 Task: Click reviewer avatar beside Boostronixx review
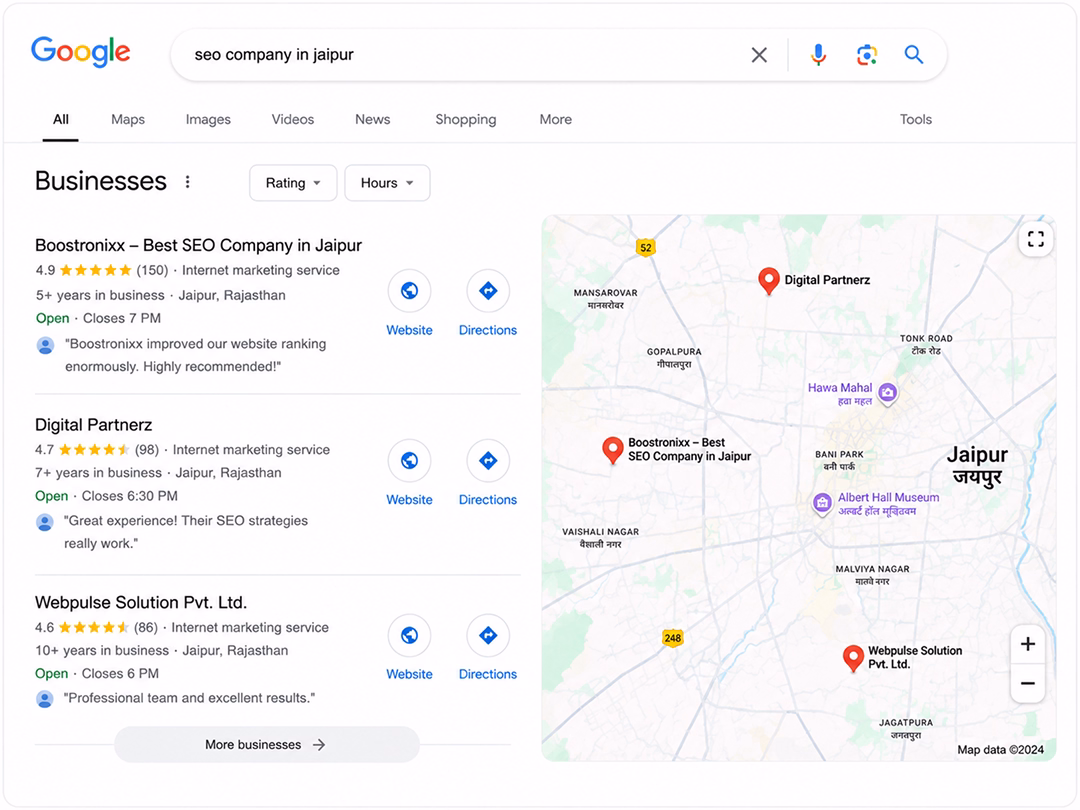[x=45, y=345]
